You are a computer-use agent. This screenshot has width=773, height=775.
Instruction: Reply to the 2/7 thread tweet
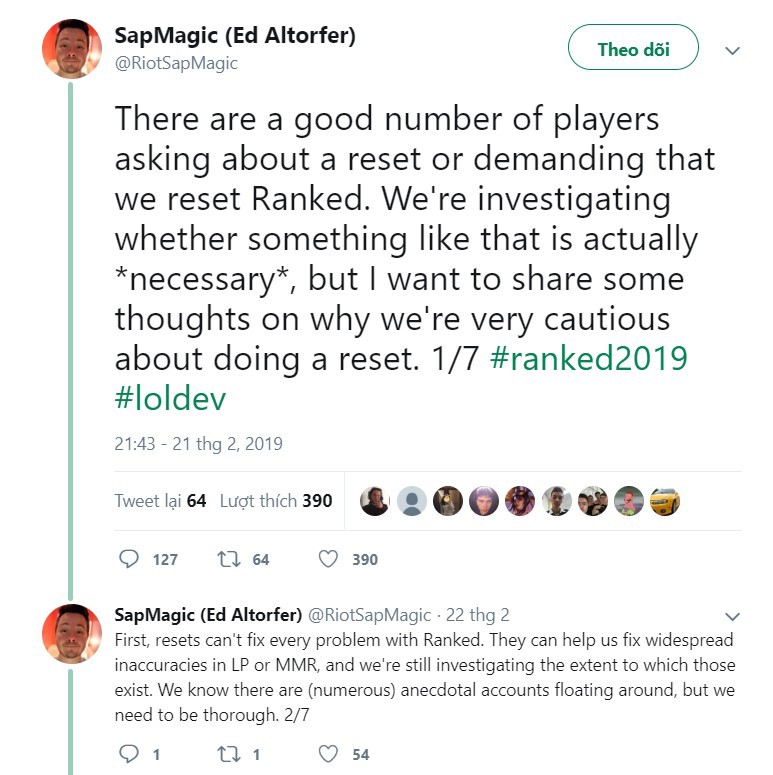point(129,754)
